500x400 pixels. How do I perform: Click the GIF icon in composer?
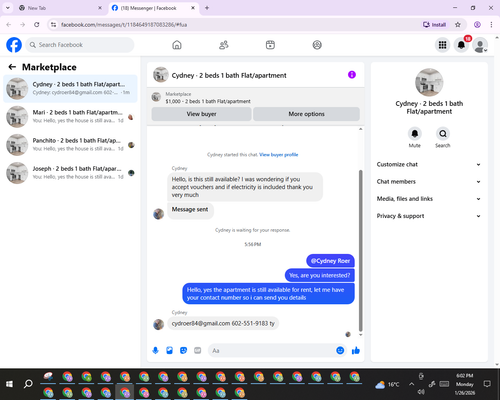[x=198, y=350]
